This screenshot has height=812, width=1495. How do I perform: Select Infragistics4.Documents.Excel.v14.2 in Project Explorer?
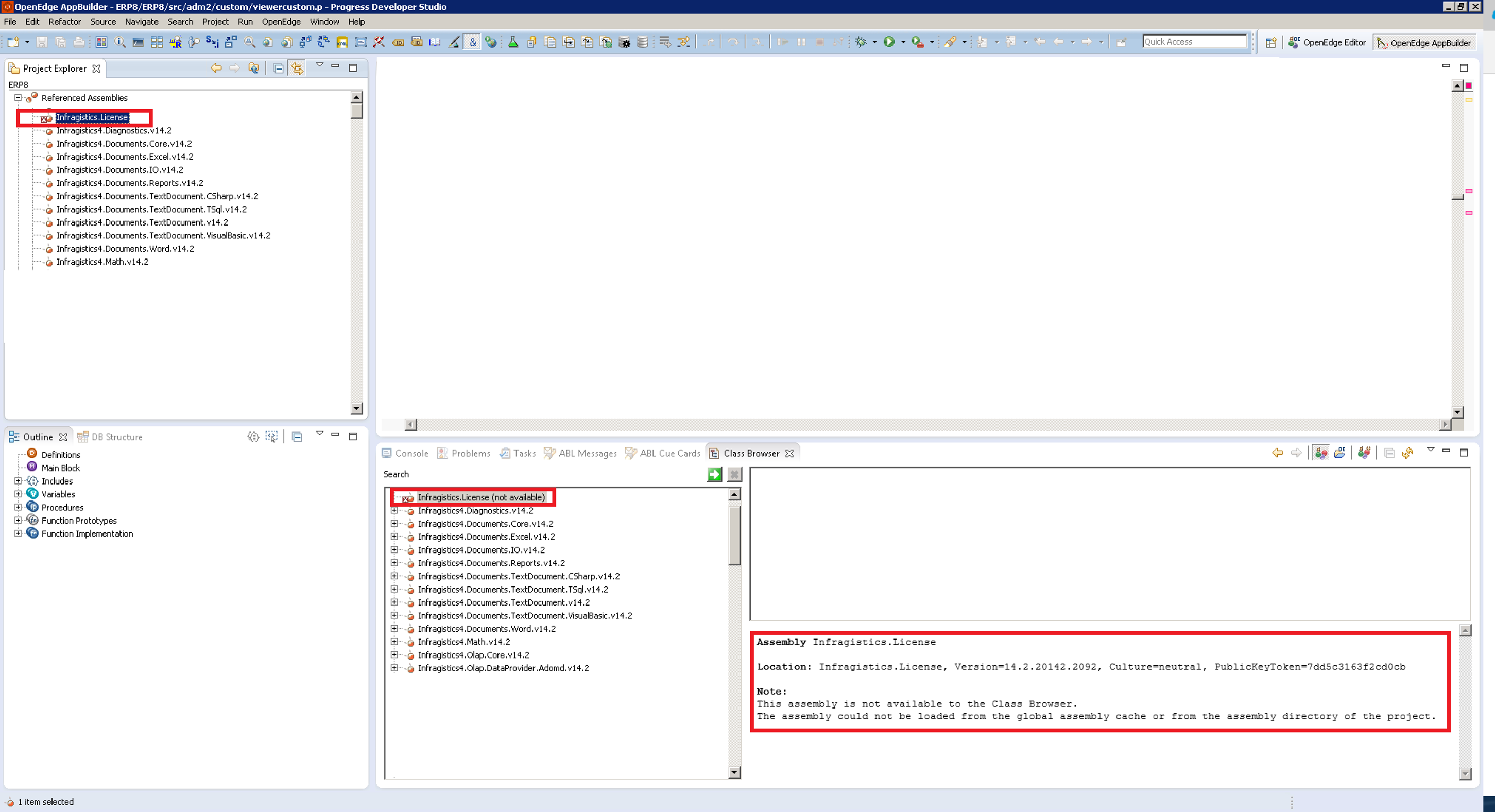click(x=125, y=157)
